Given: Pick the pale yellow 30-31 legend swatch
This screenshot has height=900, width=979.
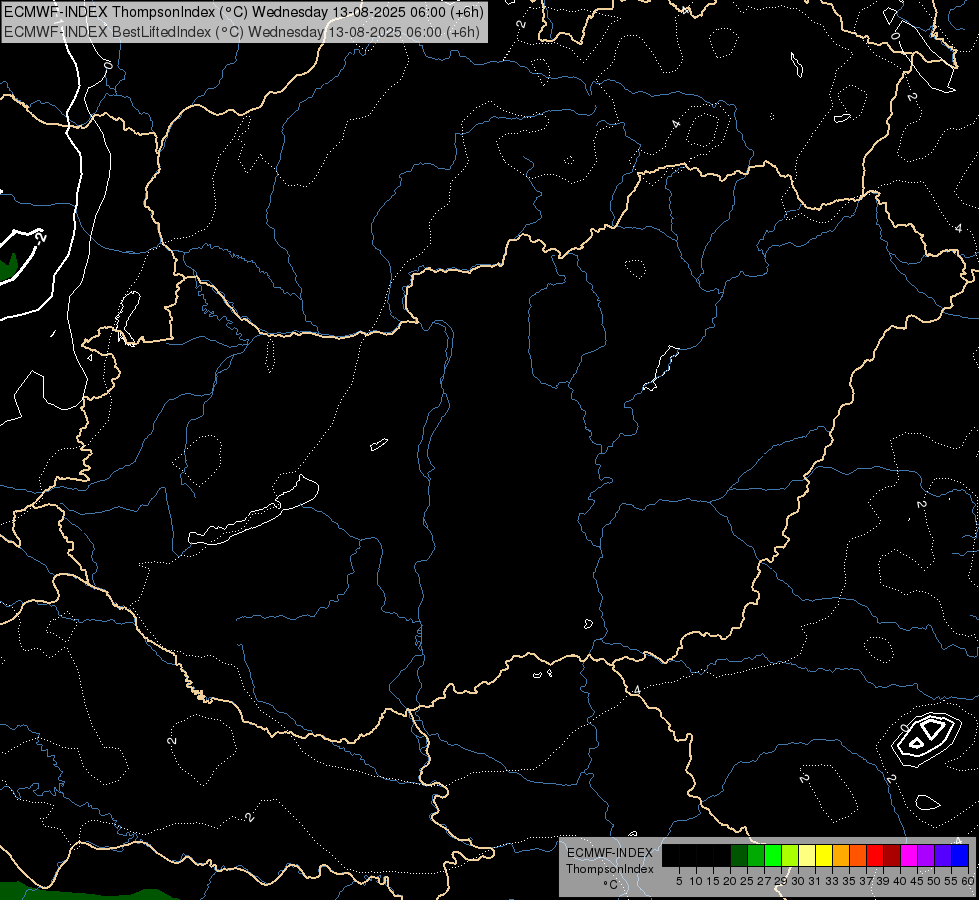Looking at the screenshot, I should coord(807,855).
